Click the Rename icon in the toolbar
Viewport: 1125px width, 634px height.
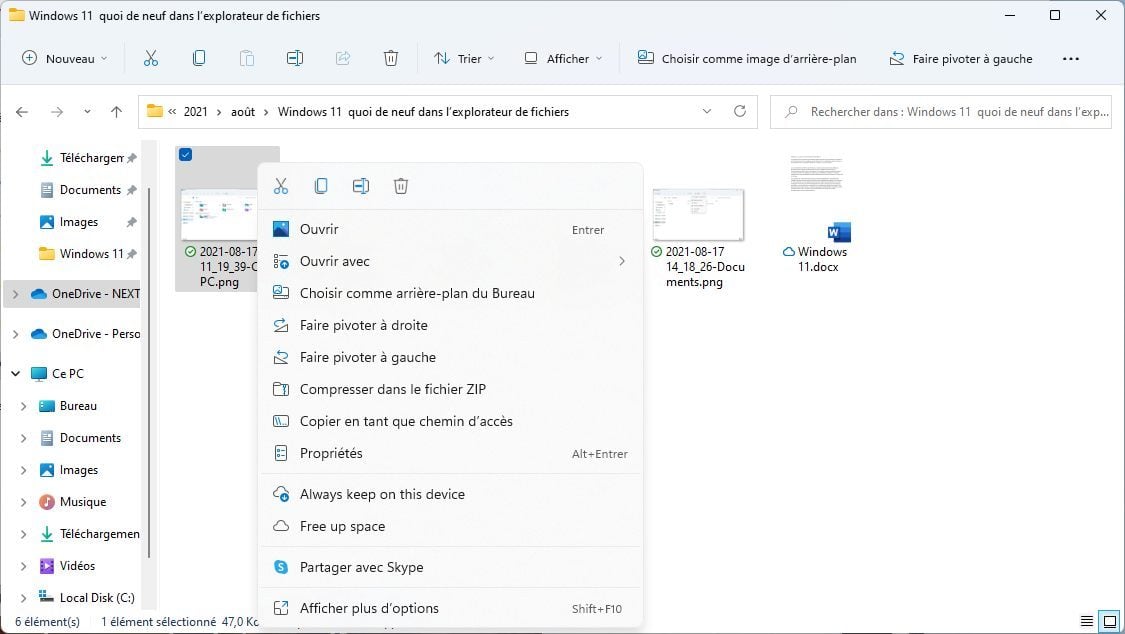pos(295,59)
